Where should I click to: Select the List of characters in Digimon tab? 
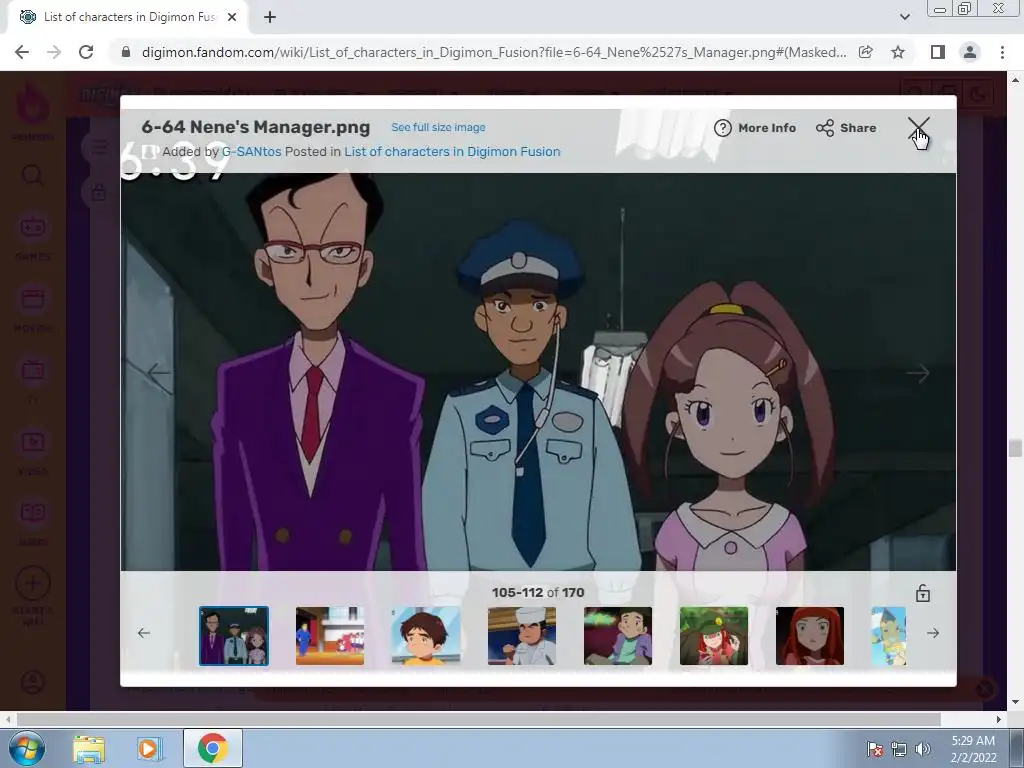(x=128, y=17)
